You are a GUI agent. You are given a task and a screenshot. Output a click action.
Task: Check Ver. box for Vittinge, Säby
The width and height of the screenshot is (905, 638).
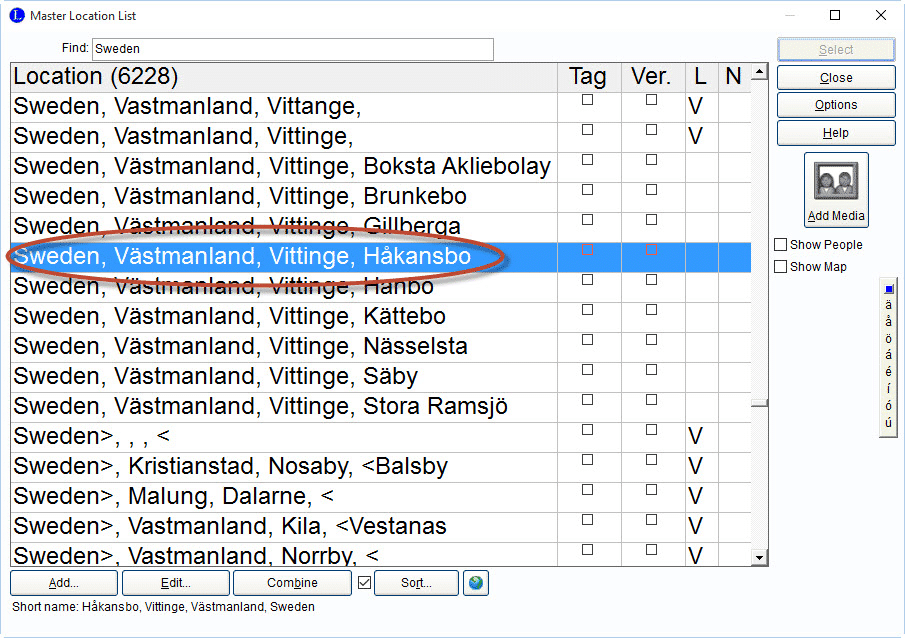tap(652, 370)
